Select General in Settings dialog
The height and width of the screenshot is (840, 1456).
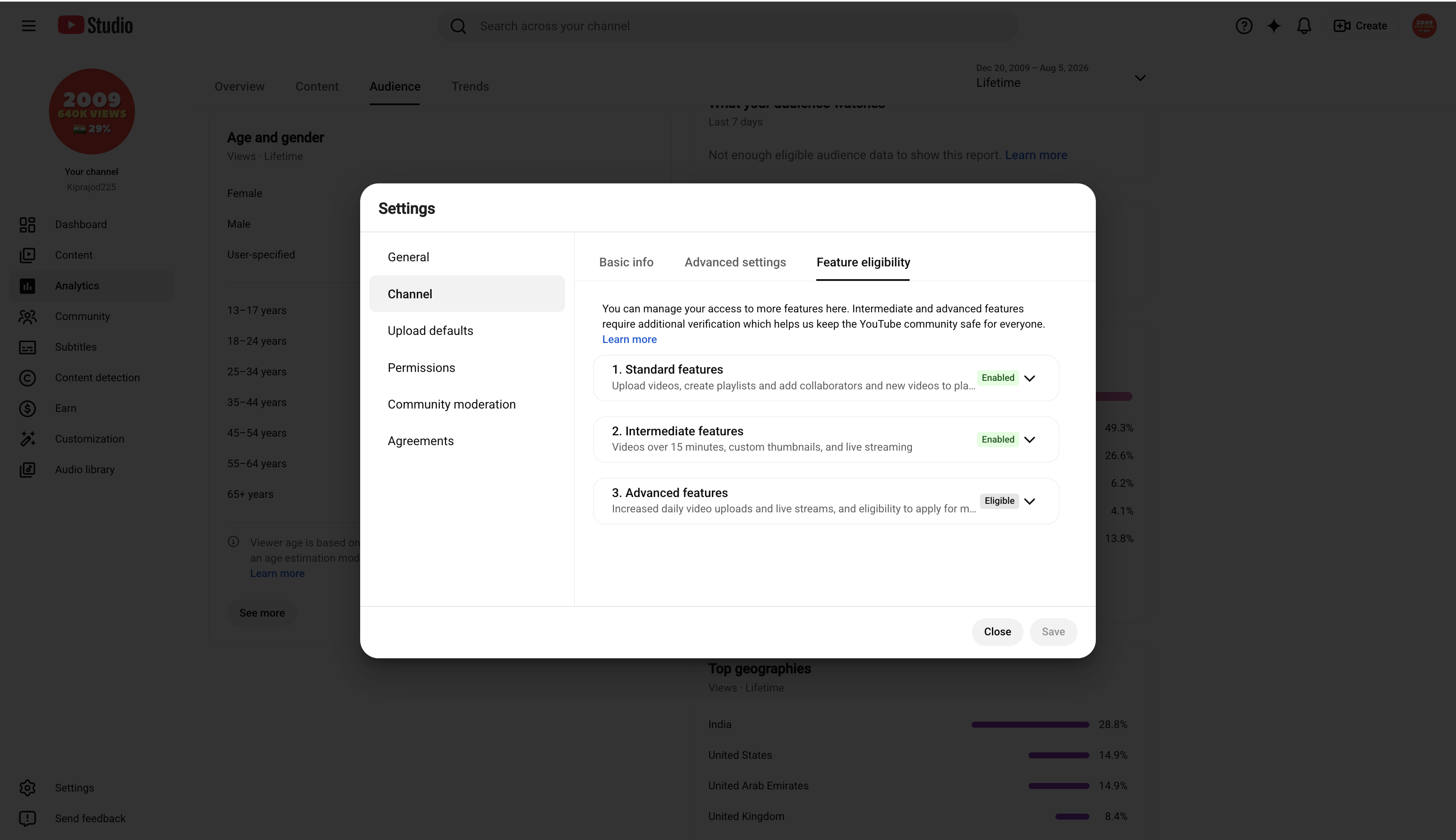pos(467,257)
